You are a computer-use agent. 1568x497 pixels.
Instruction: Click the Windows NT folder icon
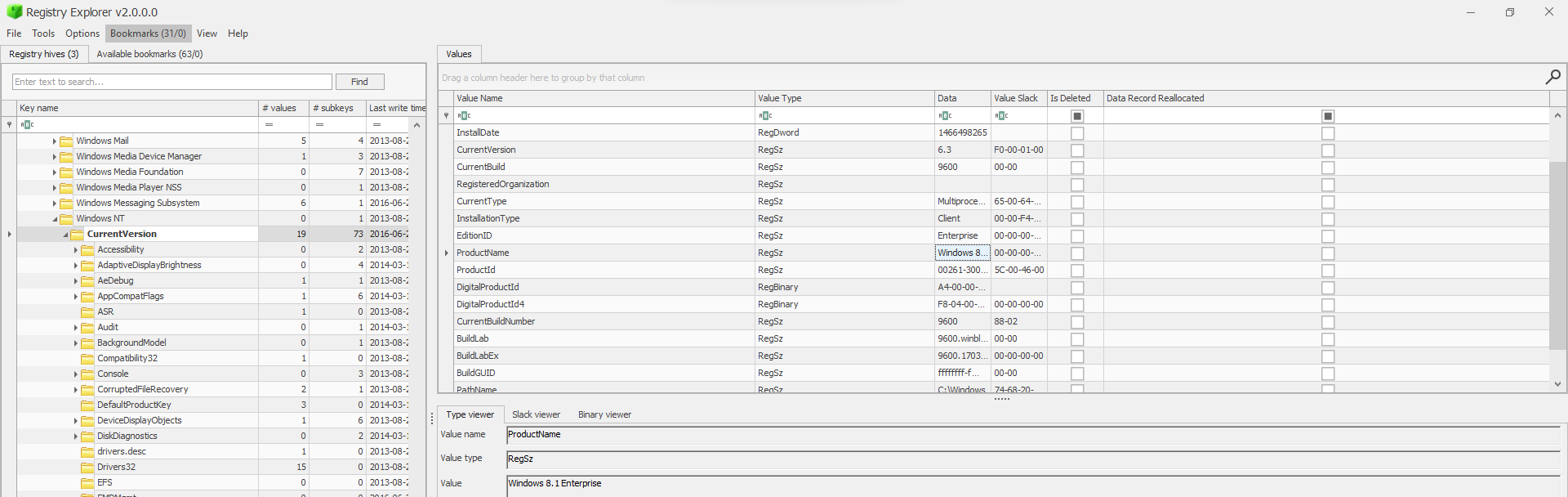[x=67, y=218]
